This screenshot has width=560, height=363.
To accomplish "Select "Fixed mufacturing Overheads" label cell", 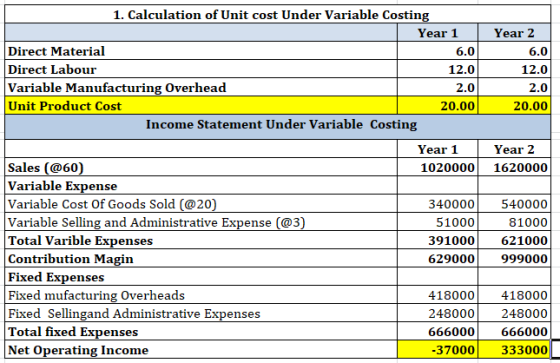I will pos(201,295).
